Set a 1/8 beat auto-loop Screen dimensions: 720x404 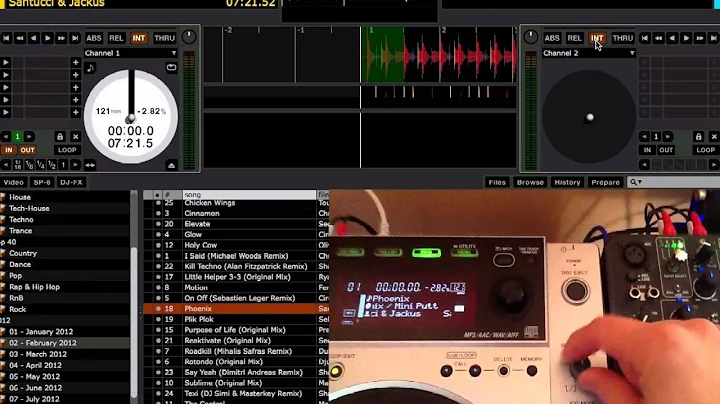click(x=29, y=165)
